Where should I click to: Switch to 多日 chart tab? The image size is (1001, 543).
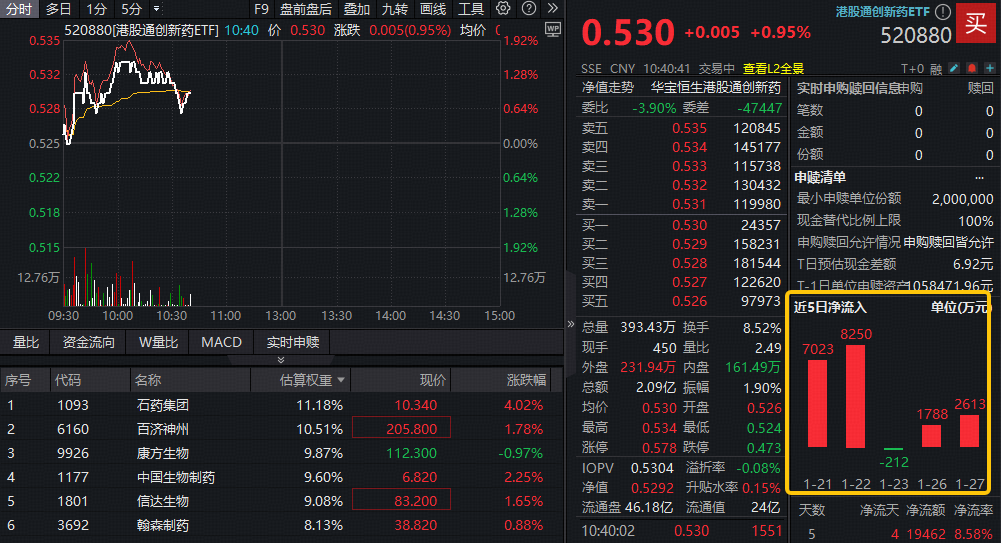58,9
